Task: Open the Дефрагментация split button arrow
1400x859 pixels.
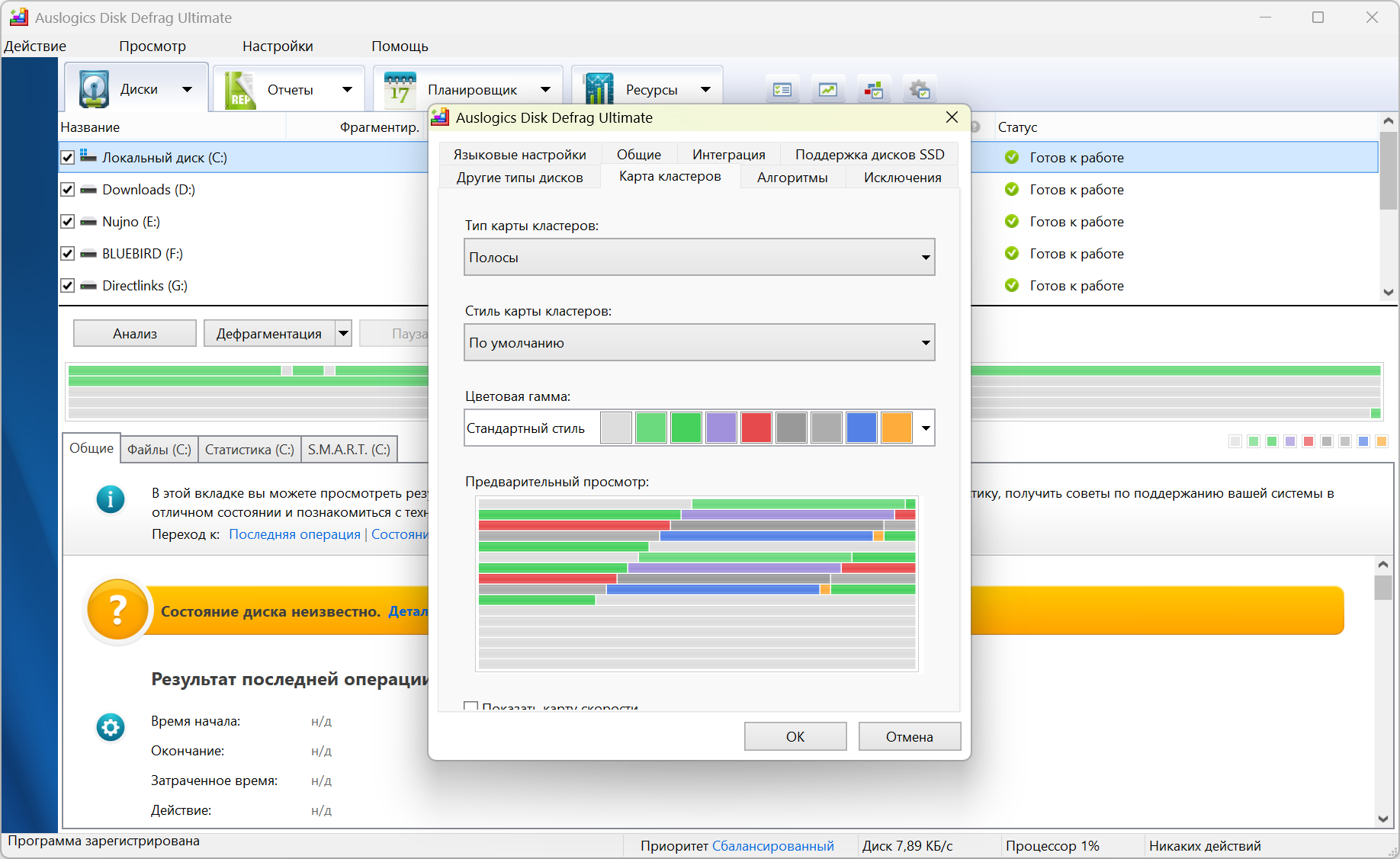Action: (344, 333)
